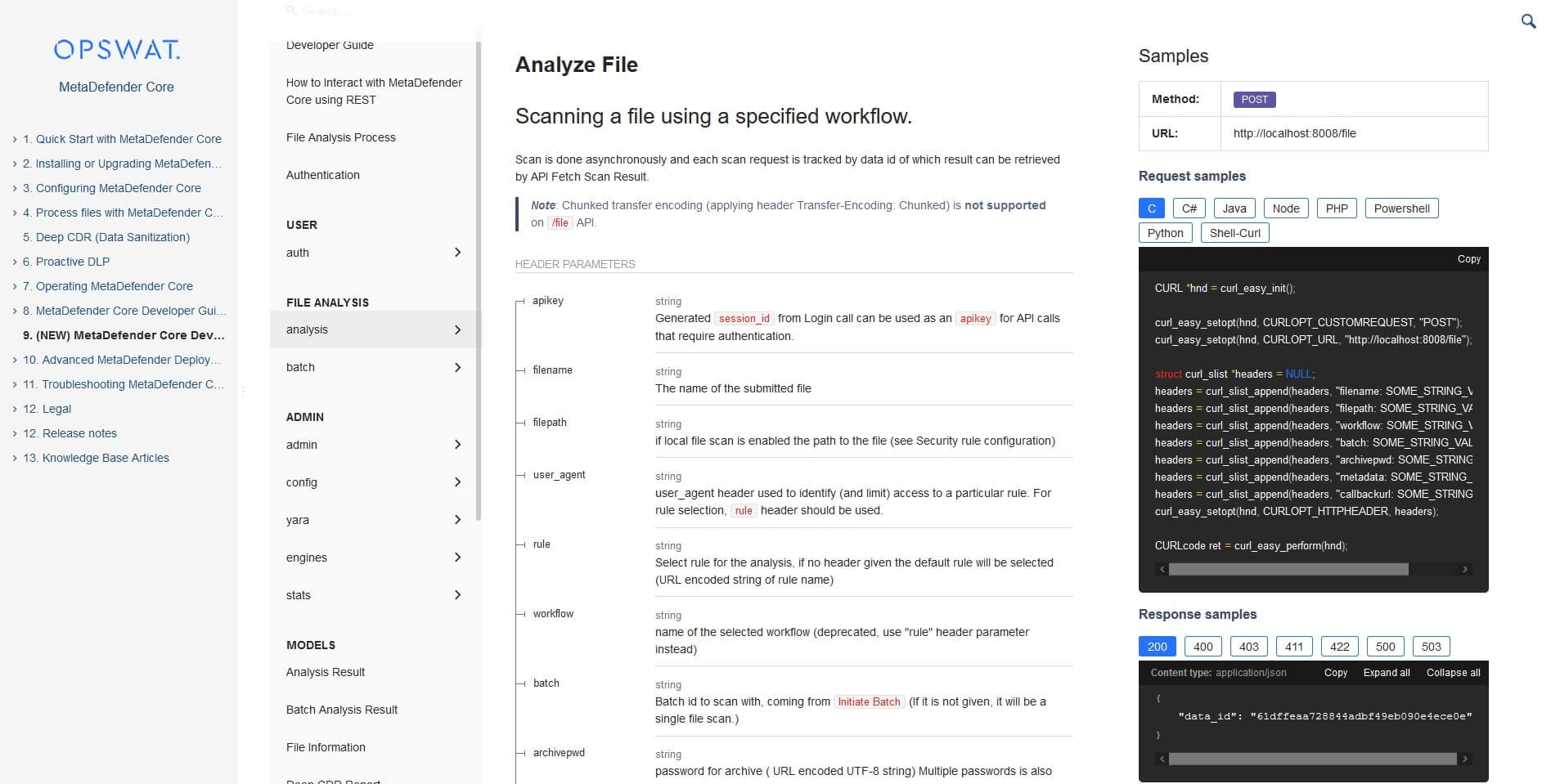
Task: Copy the request code sample
Action: pyautogui.click(x=1469, y=258)
